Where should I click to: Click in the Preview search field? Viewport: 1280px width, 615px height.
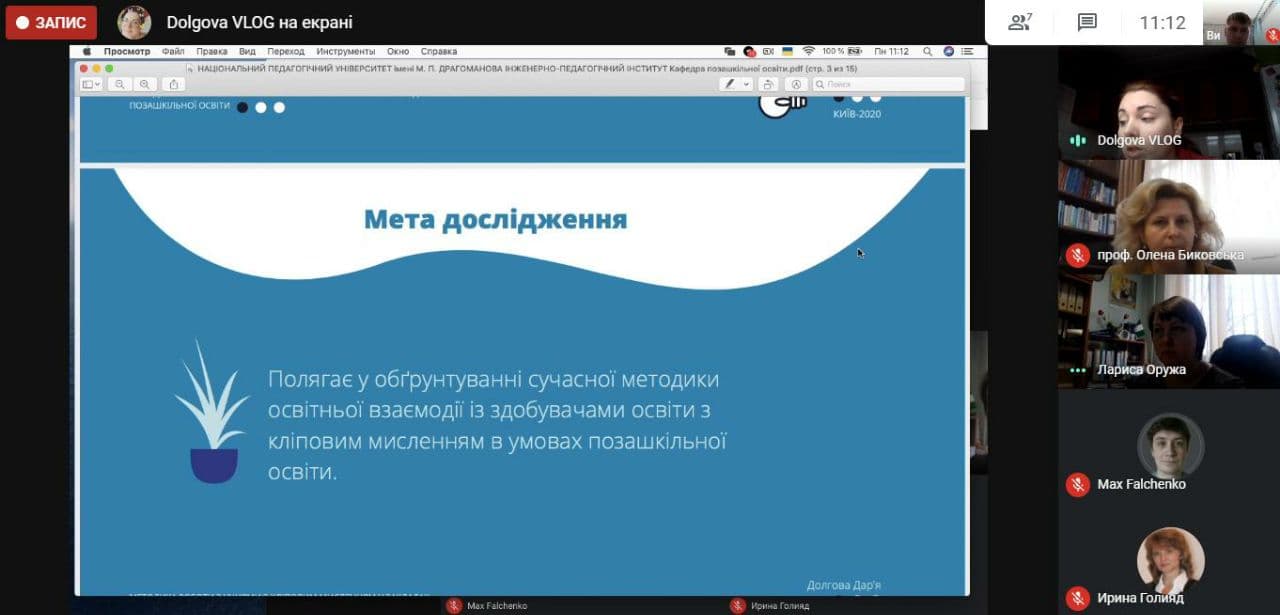click(890, 85)
